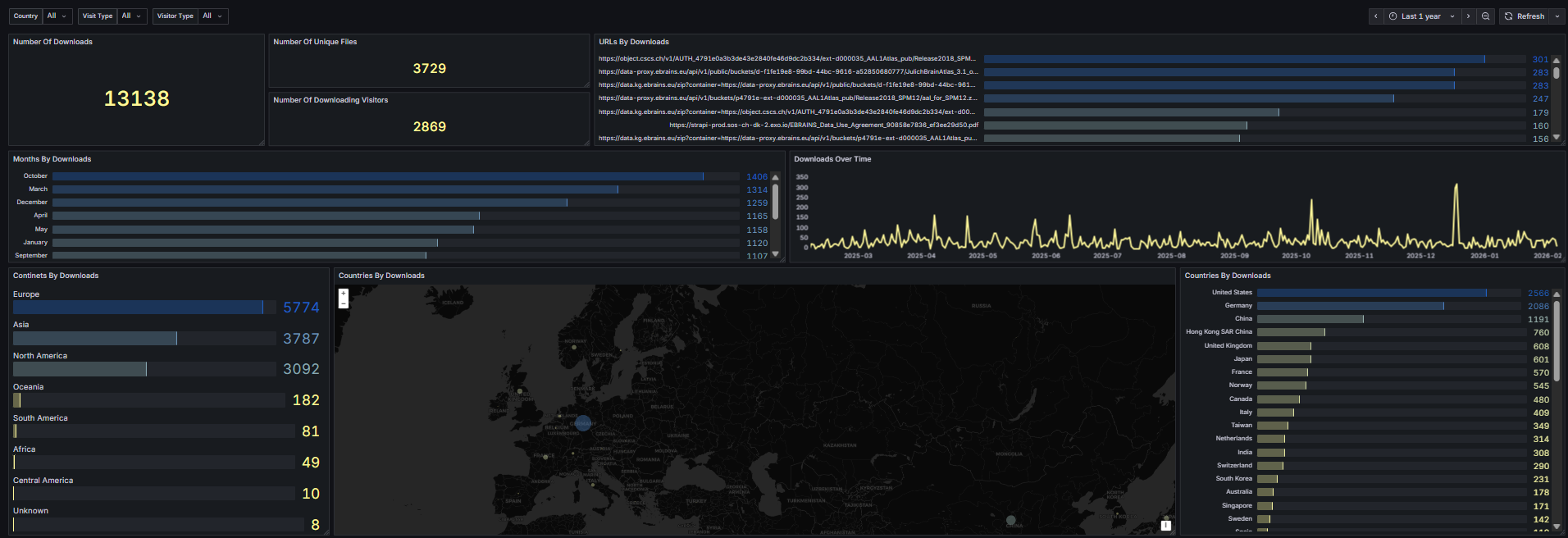This screenshot has height=538, width=1568.
Task: Click scroll-up arrow in URLs By Downloads
Action: pyautogui.click(x=1557, y=60)
